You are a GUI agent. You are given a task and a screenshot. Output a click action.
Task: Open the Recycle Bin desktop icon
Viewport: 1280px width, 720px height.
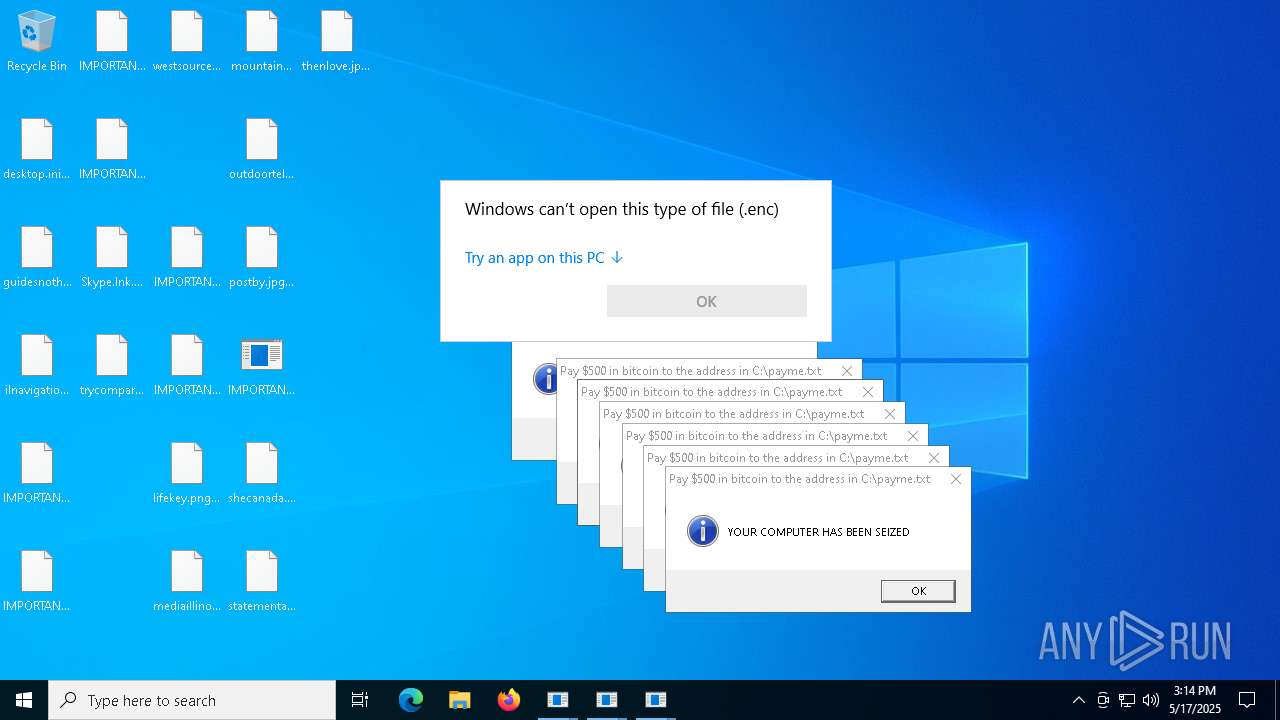[x=37, y=41]
